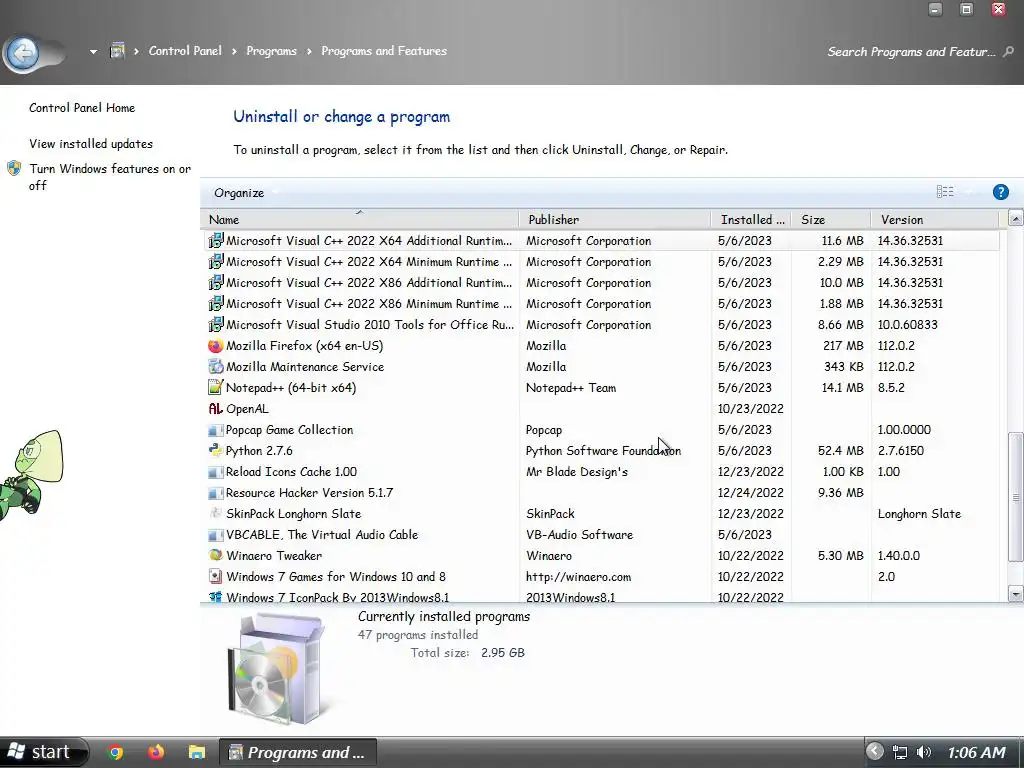Click the Visual Studio 2010 Tools for Office icon
Screen dimensions: 1024x768
coord(216,324)
